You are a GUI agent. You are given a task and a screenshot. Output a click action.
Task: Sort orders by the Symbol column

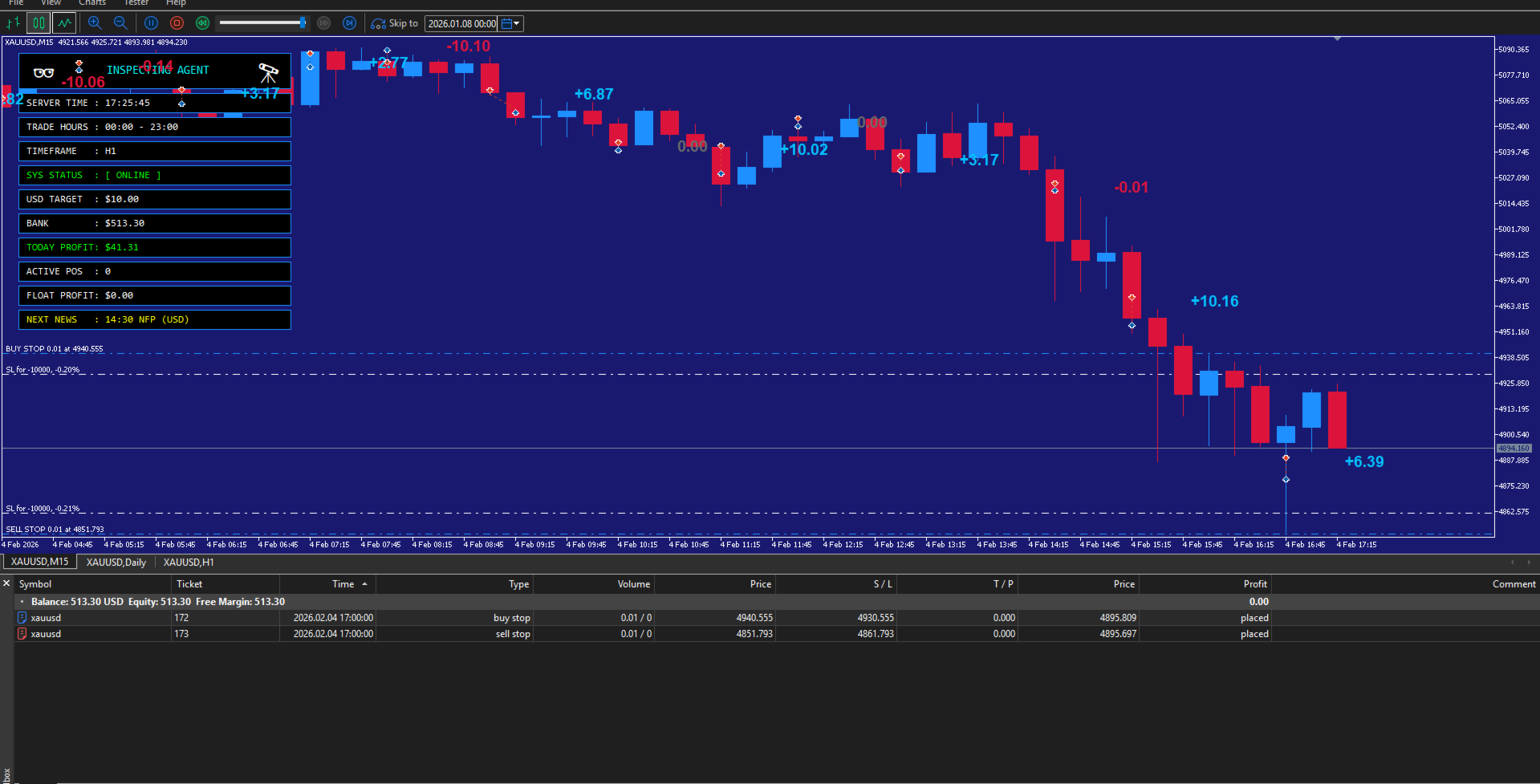[x=92, y=584]
